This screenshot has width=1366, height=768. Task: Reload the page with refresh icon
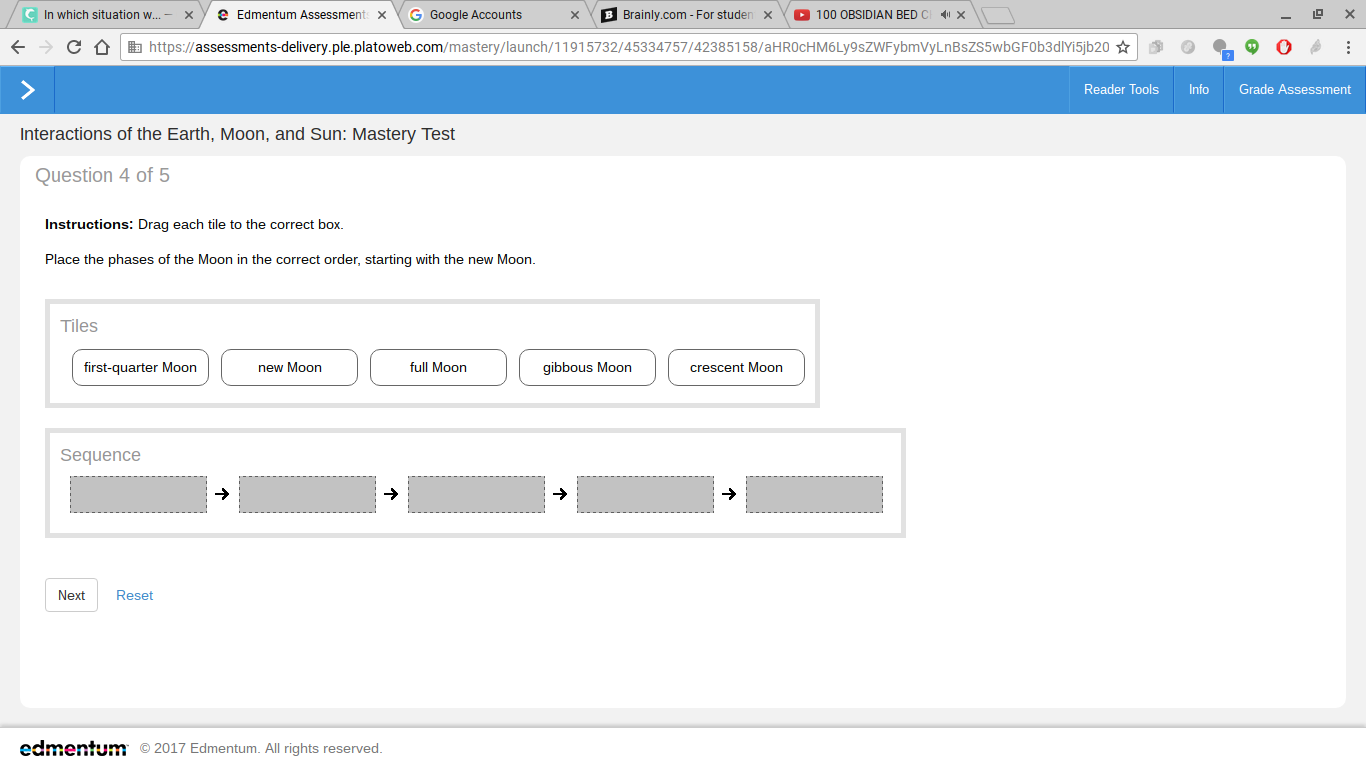coord(74,47)
